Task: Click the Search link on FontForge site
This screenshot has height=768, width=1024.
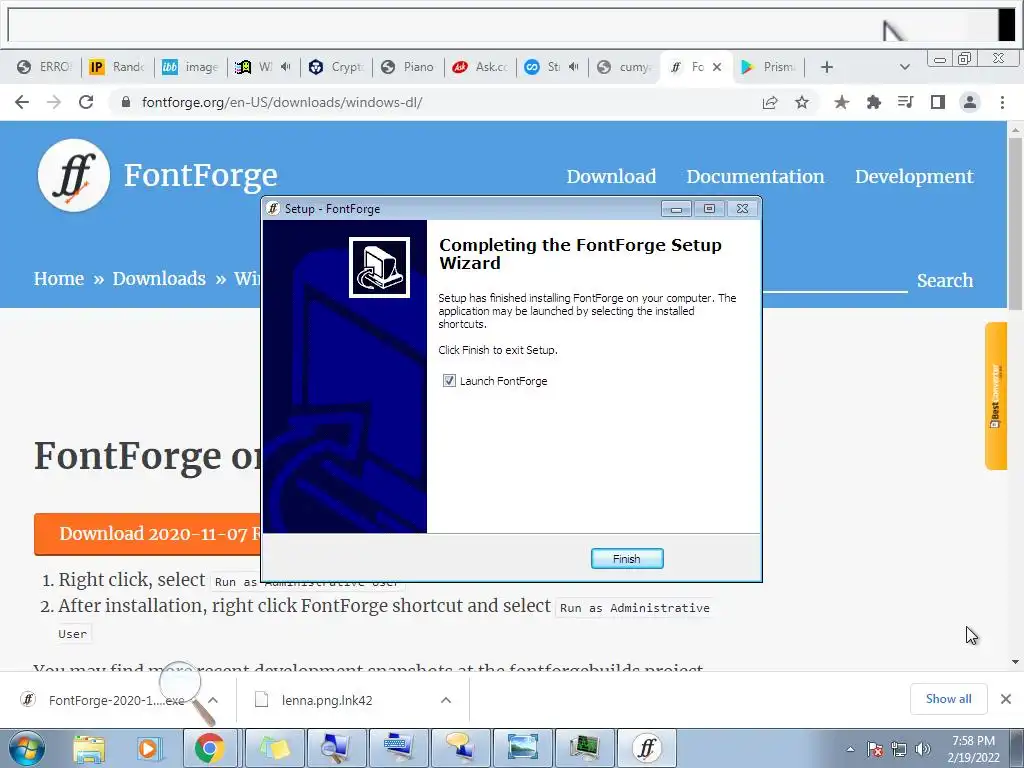Action: [945, 280]
